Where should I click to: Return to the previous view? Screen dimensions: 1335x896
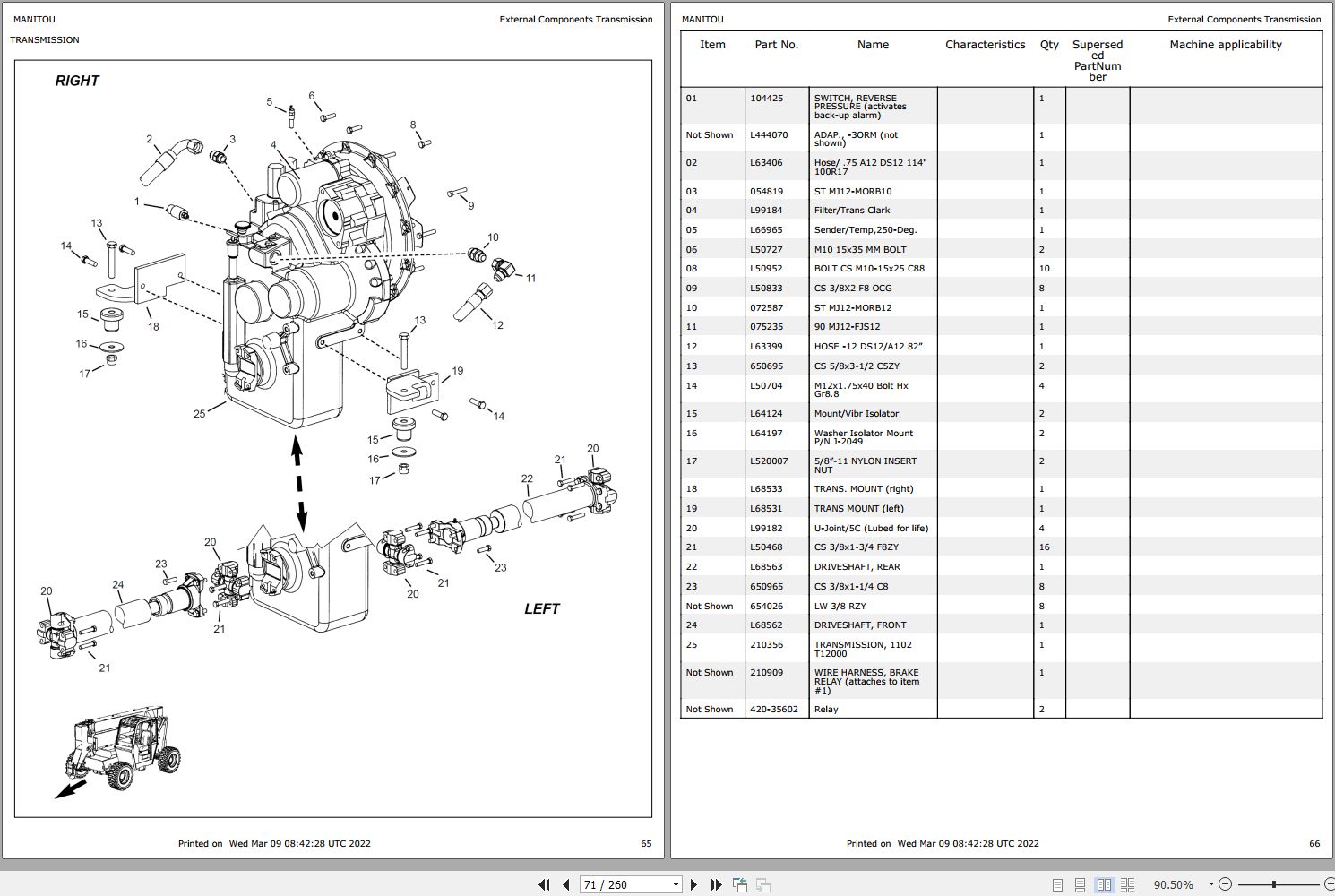(x=741, y=884)
